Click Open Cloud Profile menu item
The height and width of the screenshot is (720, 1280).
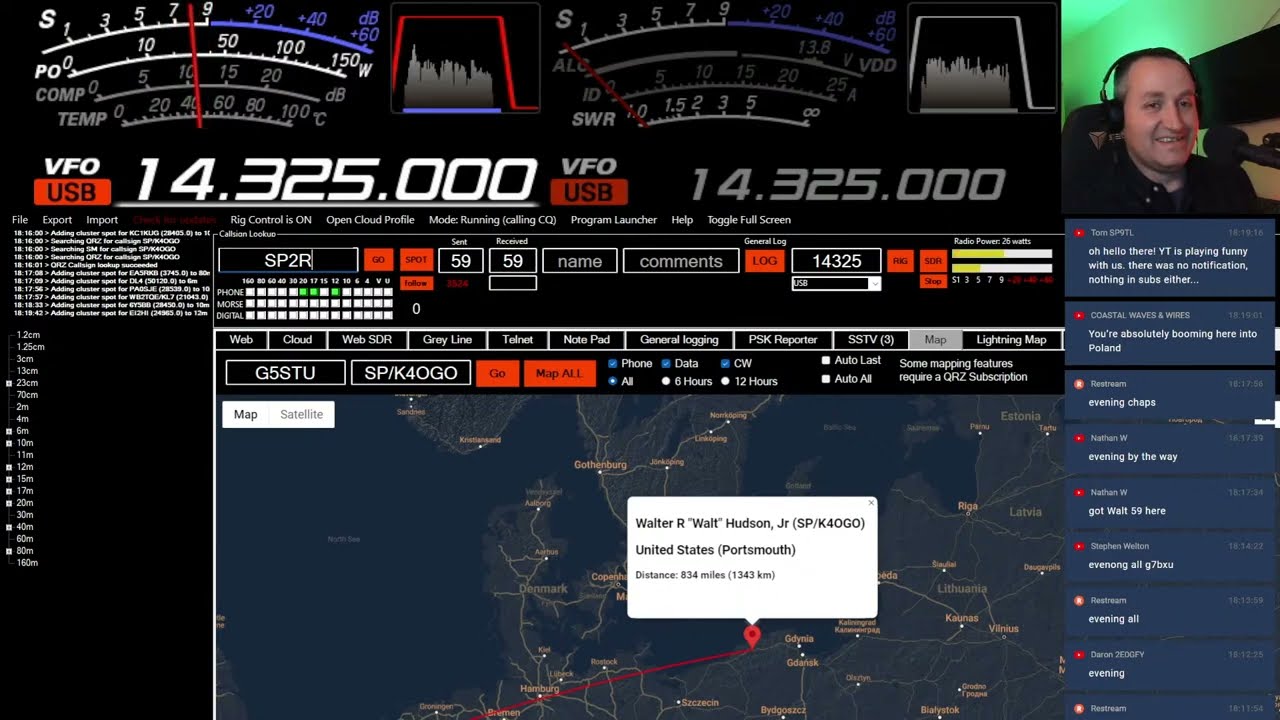click(x=370, y=220)
